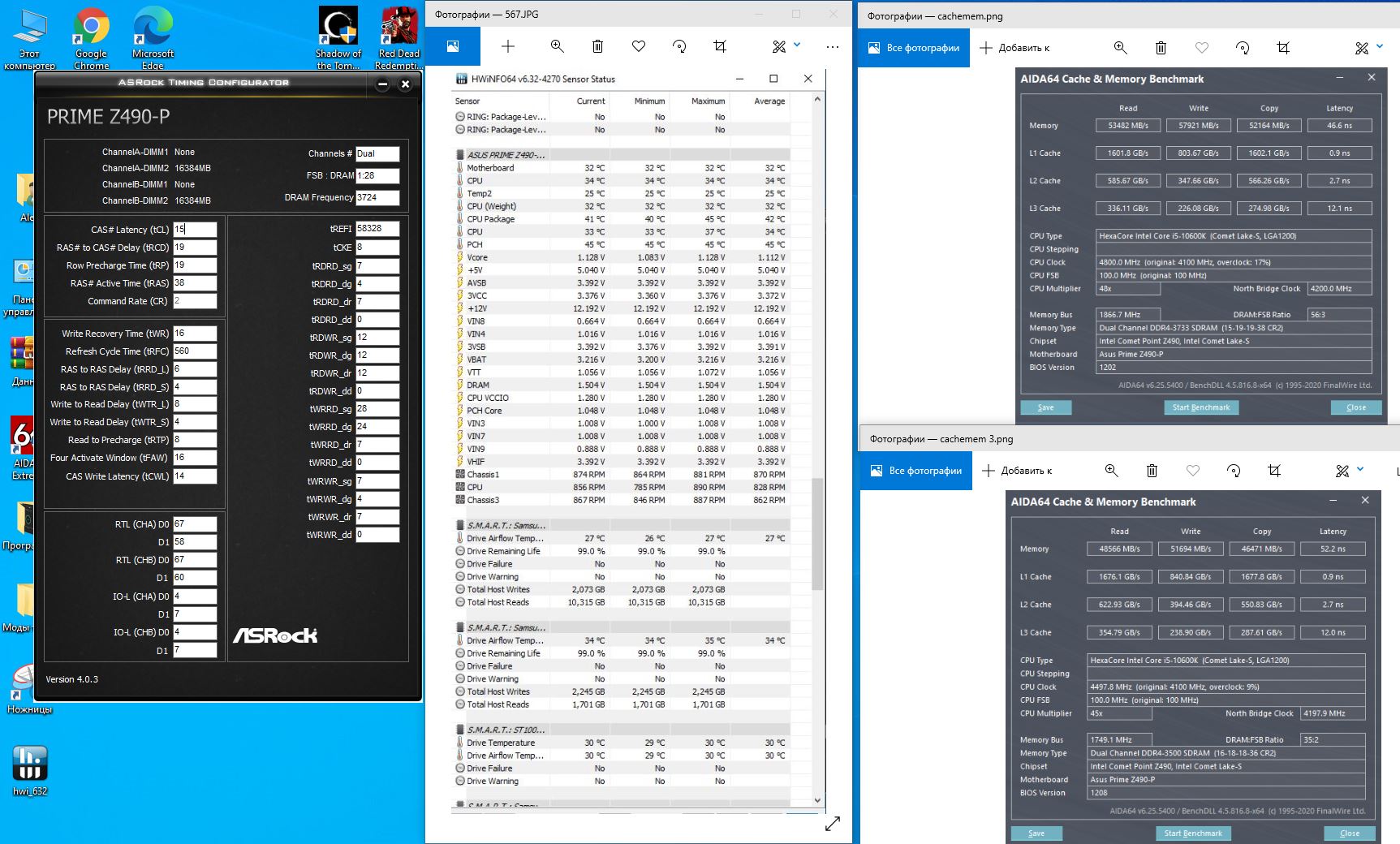
Task: Click Добавить к in the cachemem.png window
Action: pos(1014,48)
